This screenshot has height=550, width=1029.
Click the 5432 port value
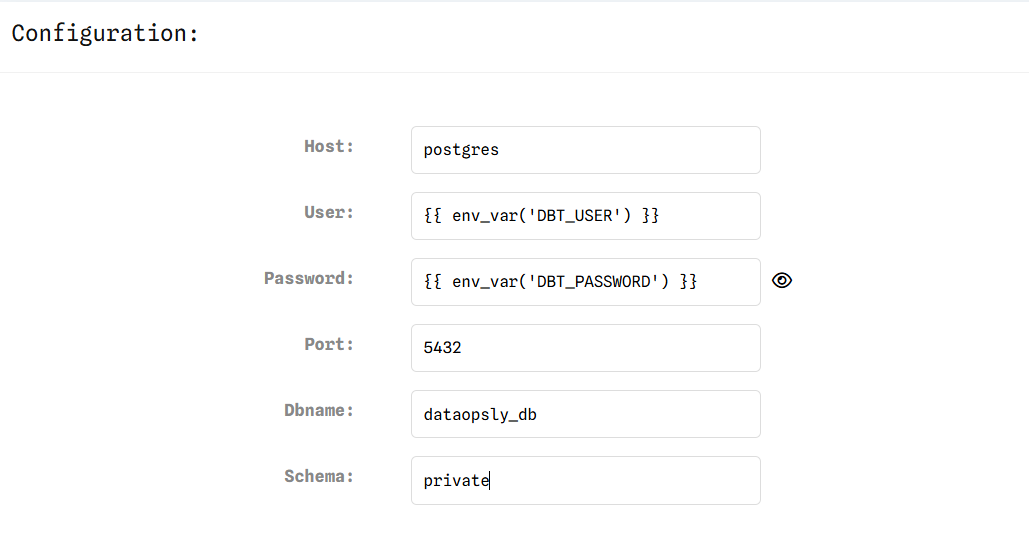(x=442, y=348)
